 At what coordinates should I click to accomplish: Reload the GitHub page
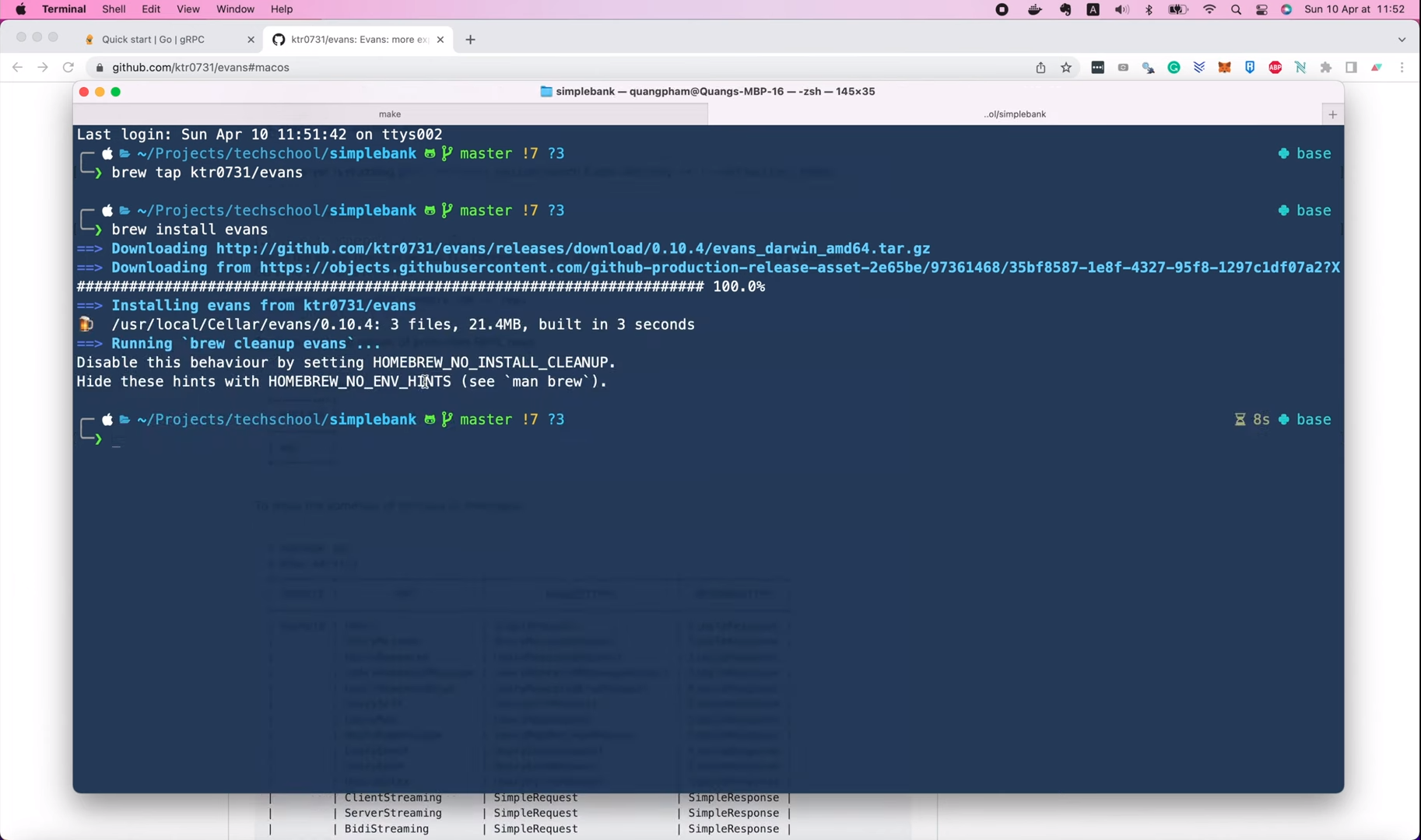click(x=68, y=68)
